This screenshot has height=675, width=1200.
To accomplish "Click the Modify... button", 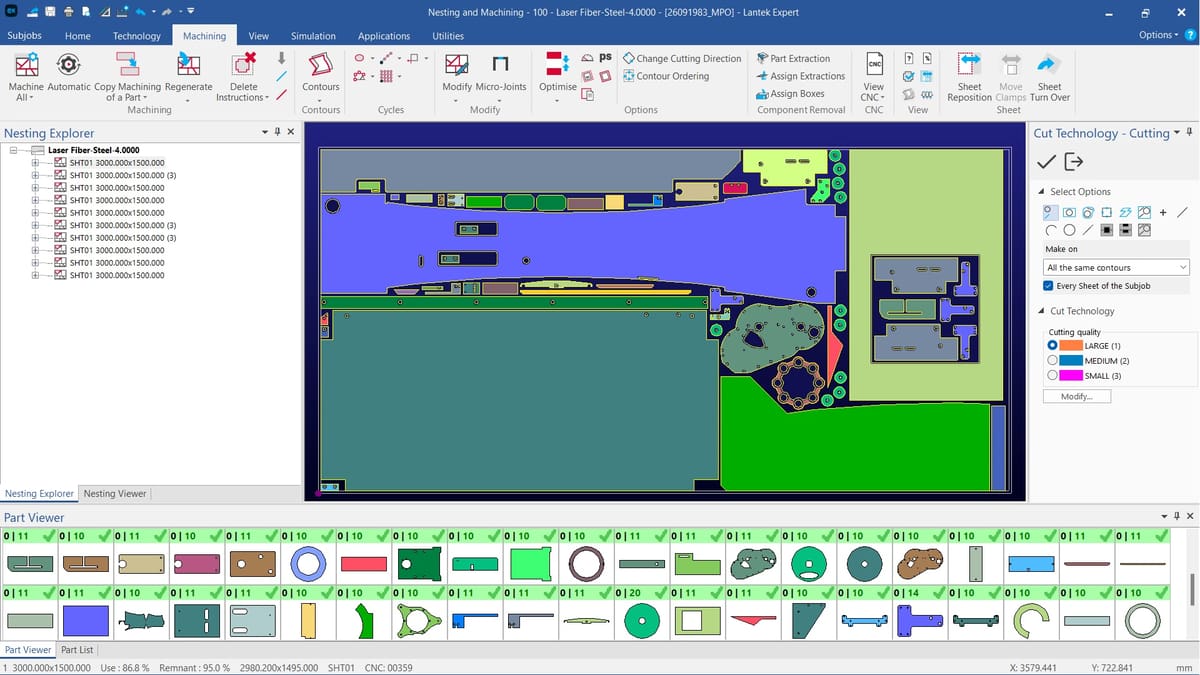I will pyautogui.click(x=1077, y=396).
